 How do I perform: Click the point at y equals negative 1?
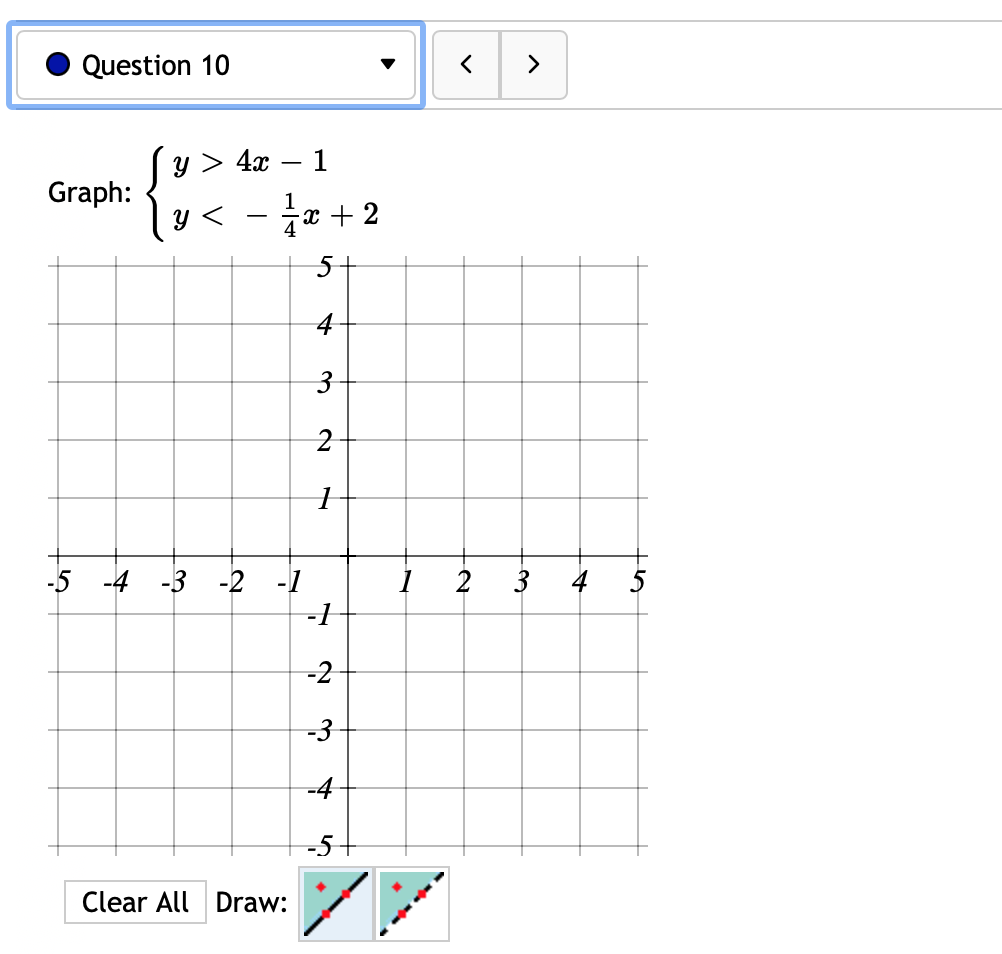point(350,615)
